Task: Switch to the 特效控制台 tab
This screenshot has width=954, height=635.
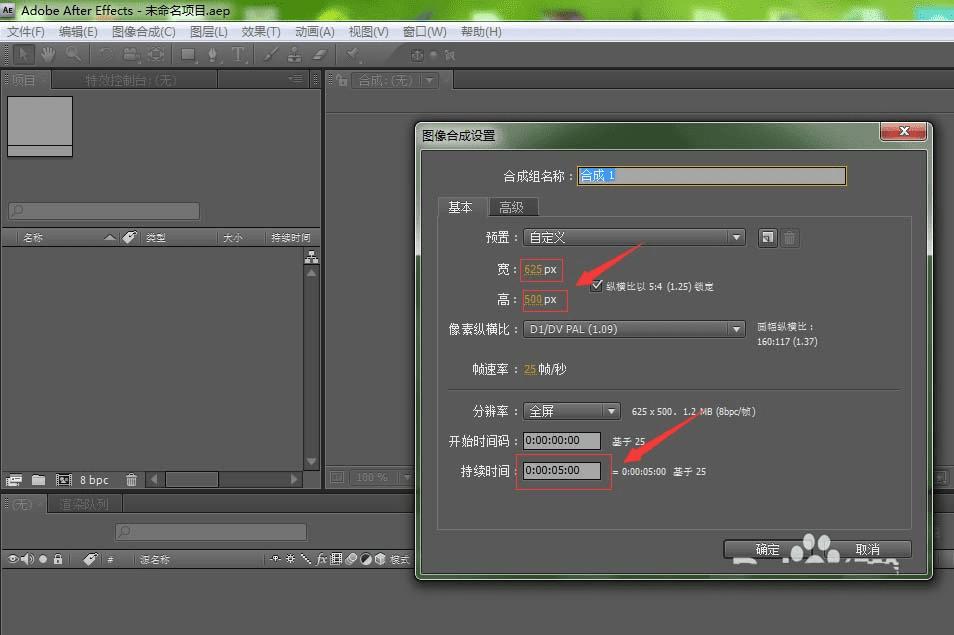Action: (131, 80)
